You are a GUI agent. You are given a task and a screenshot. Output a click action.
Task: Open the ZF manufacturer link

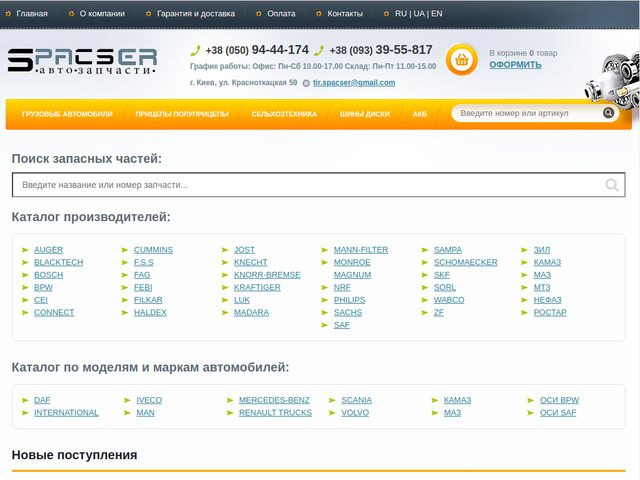[x=439, y=313]
